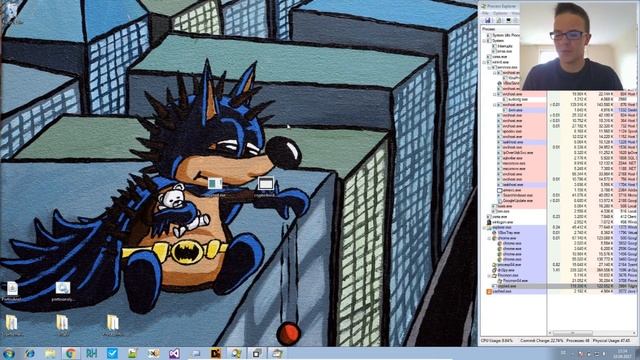Open the stacked-windows app icon on taskbar
The image size is (640, 360).
point(257,353)
